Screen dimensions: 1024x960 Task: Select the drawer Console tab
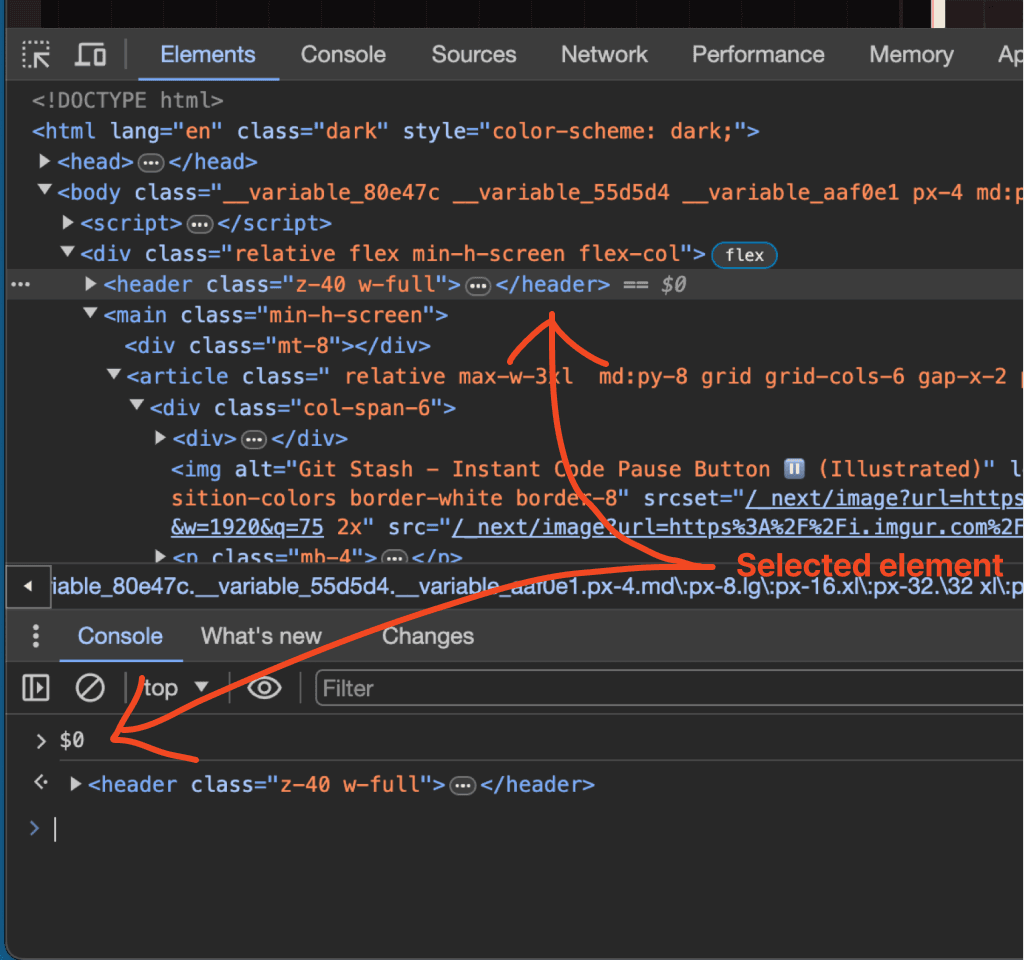coord(120,635)
